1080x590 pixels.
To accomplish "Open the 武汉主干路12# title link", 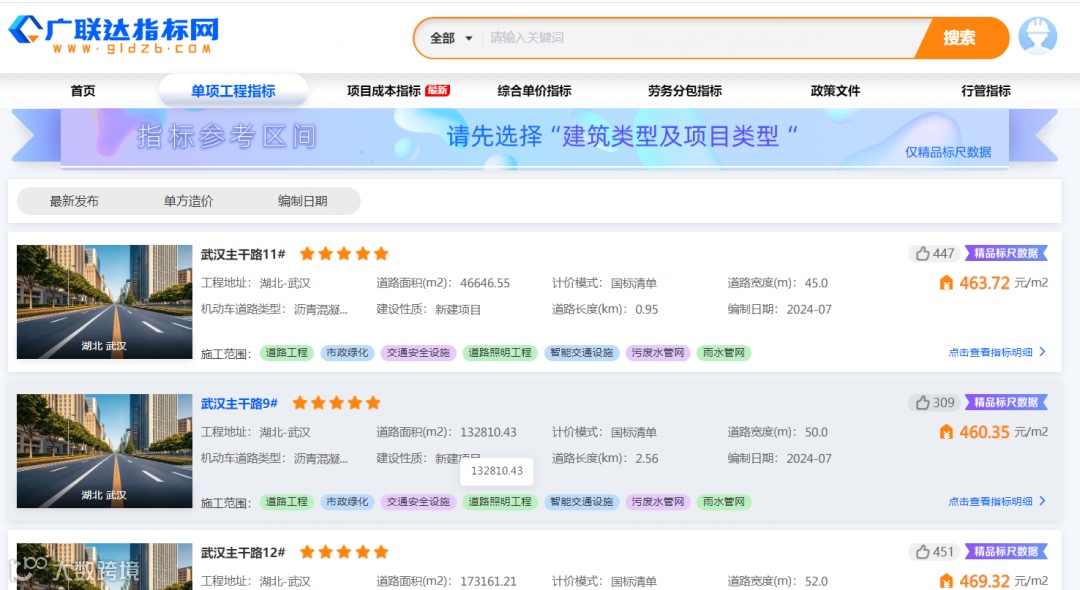I will [x=243, y=552].
